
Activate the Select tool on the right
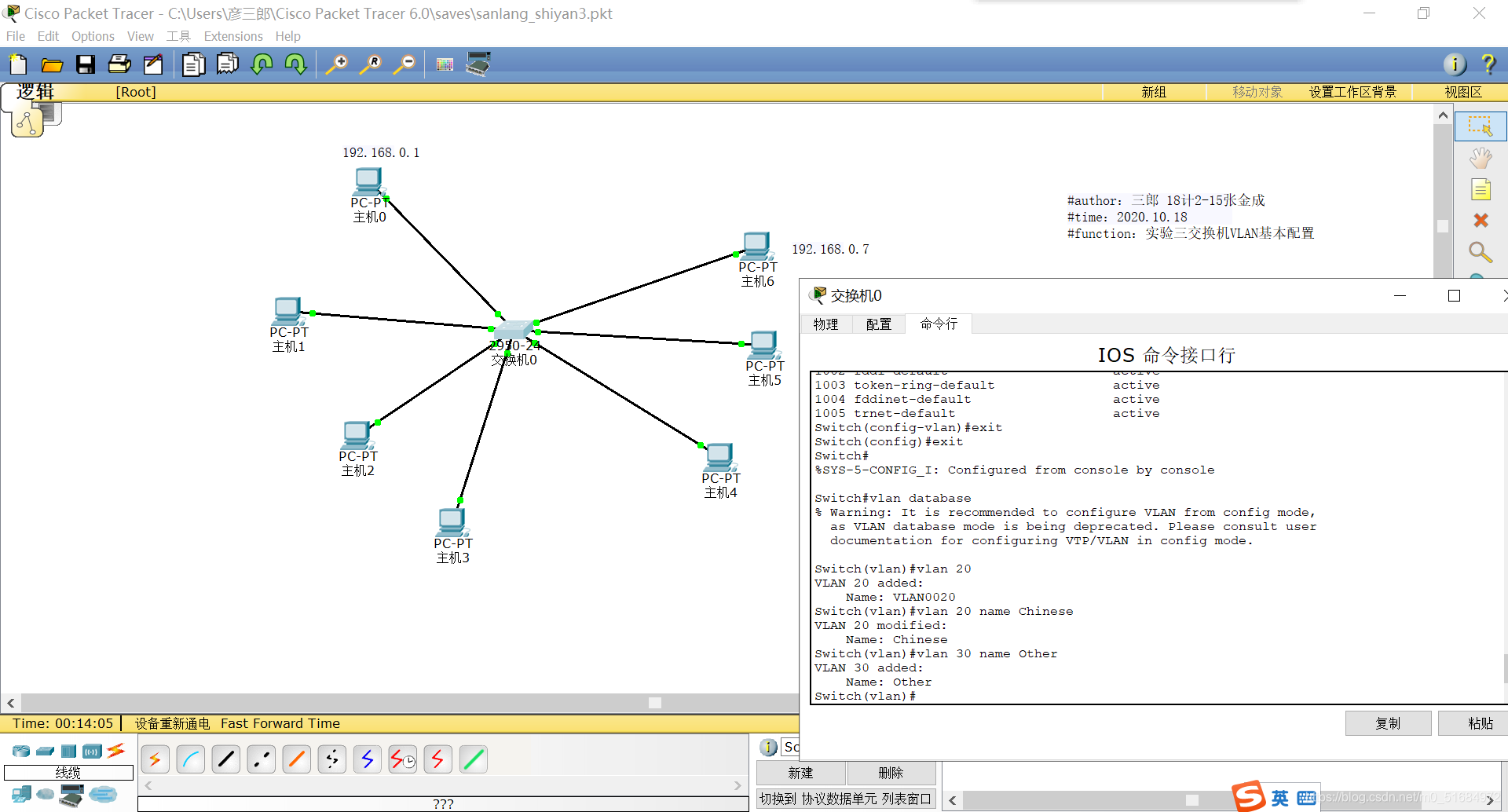[1481, 126]
